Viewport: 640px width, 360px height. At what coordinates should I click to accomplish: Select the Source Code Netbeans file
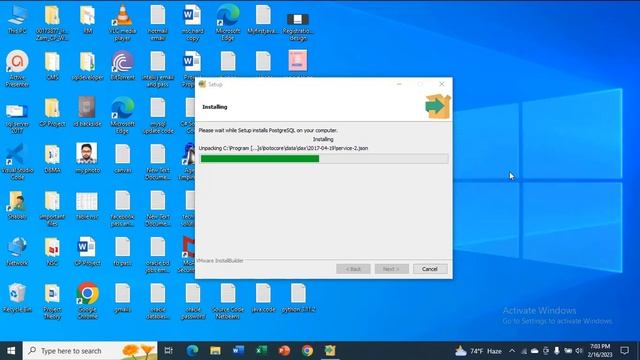pos(228,300)
